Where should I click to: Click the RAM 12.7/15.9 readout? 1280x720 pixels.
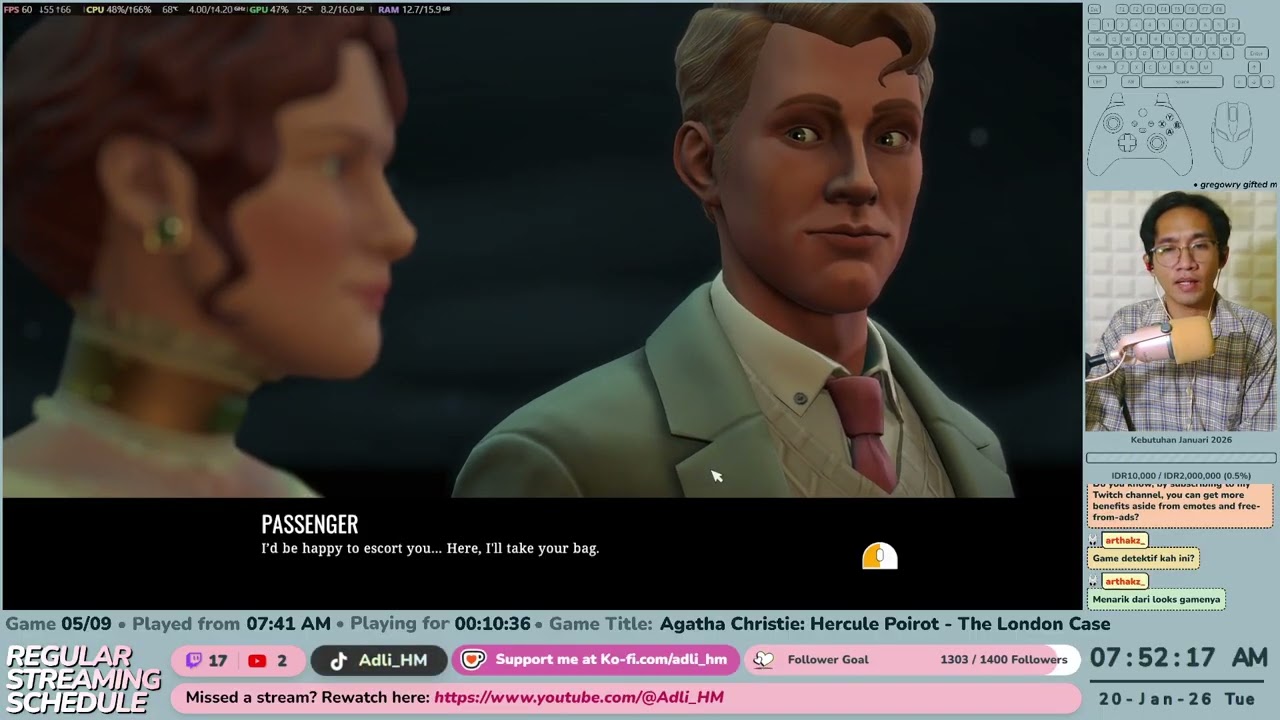(x=414, y=9)
